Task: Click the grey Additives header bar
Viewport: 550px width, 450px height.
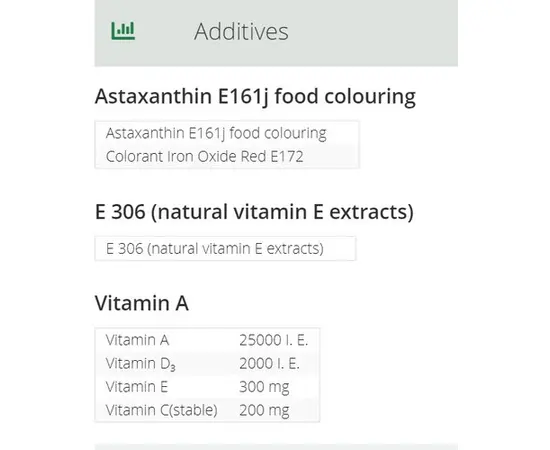Action: click(276, 33)
